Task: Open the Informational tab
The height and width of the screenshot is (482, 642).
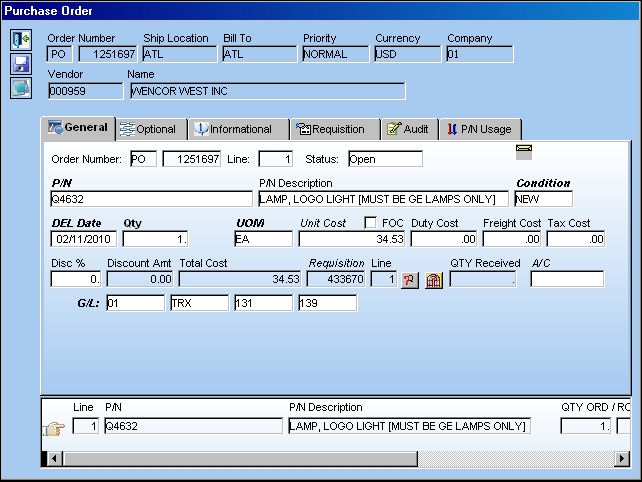Action: (238, 129)
